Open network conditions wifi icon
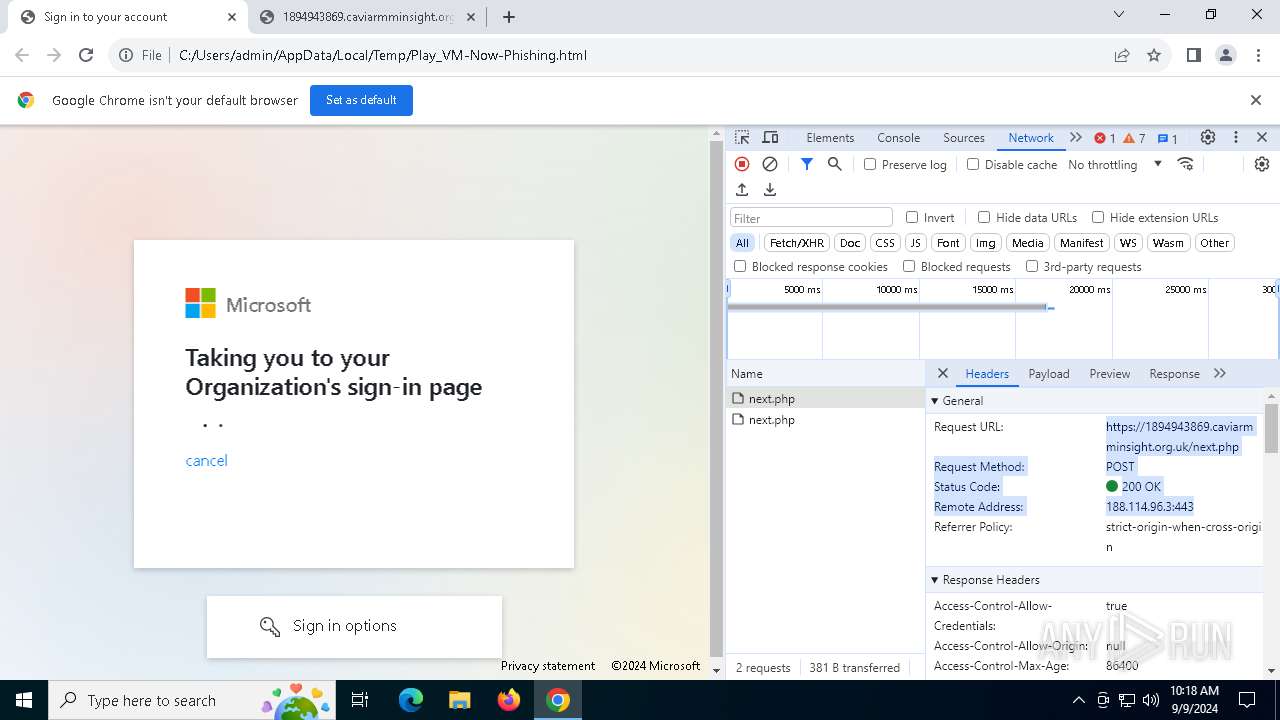The image size is (1280, 720). 1186,164
